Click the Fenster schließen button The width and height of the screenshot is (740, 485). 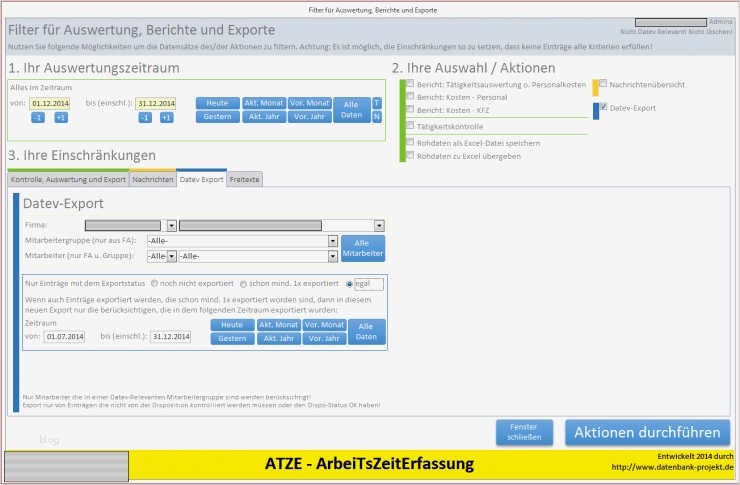pyautogui.click(x=524, y=432)
